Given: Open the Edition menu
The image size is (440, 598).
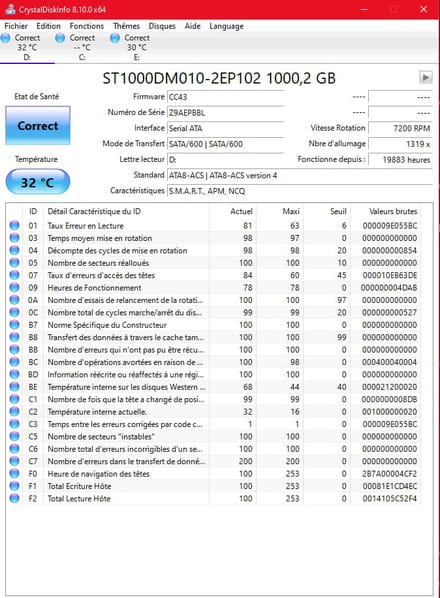Looking at the screenshot, I should tap(48, 26).
